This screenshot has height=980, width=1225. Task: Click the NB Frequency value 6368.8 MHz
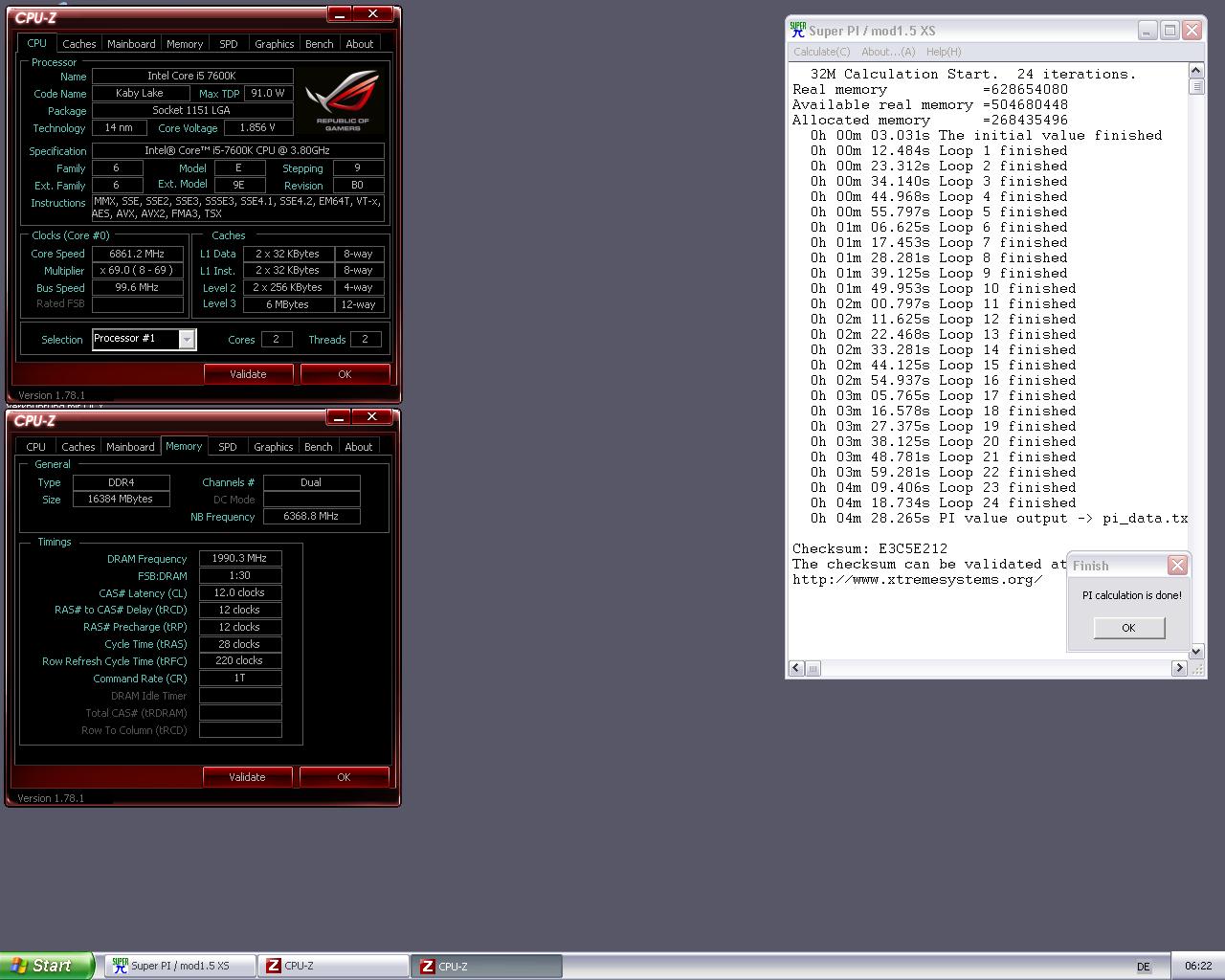(x=312, y=516)
